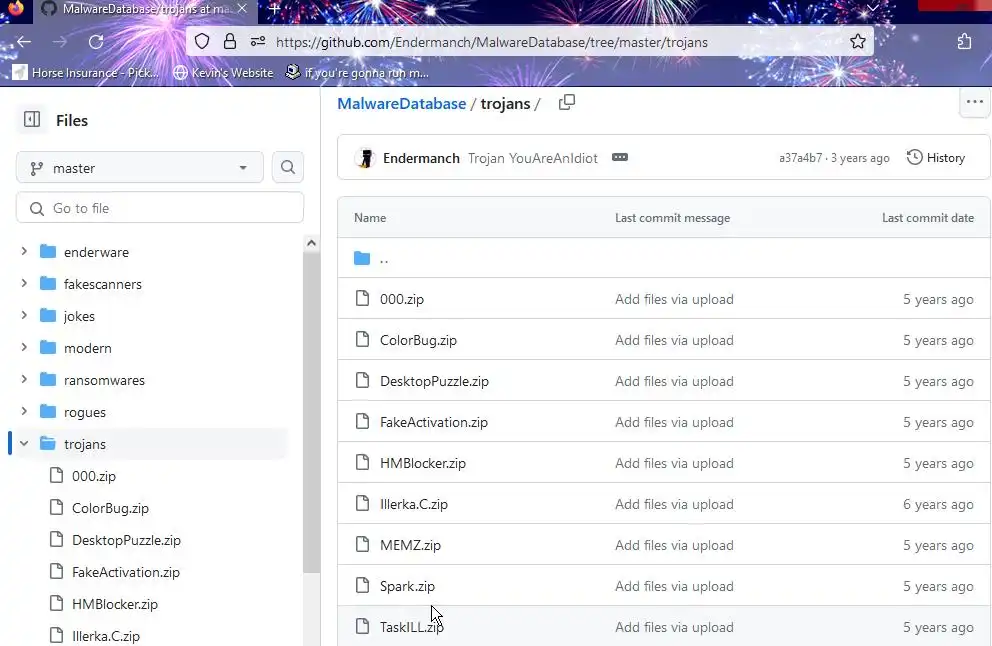The width and height of the screenshot is (992, 646).
Task: Open the Trojan YouAreAnIdiot commit message
Action: tap(533, 158)
